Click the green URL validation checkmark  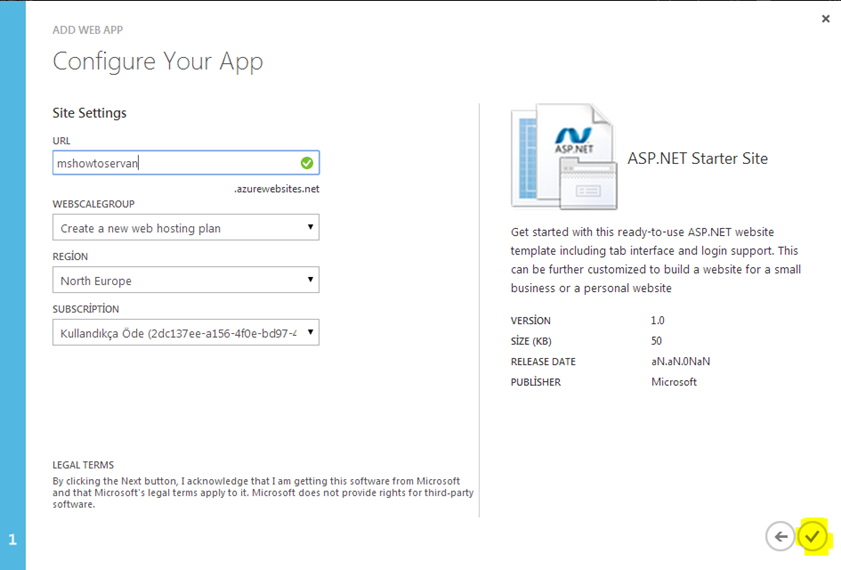[x=307, y=163]
